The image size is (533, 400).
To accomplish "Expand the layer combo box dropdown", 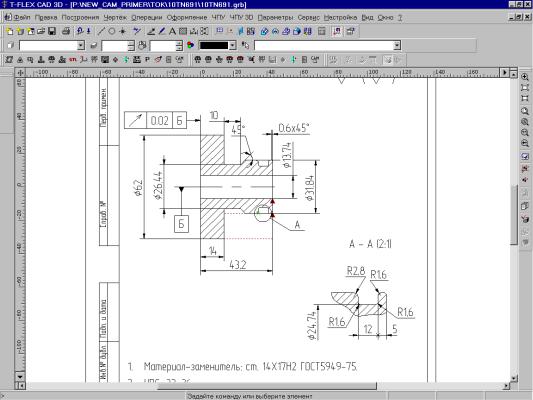I will 81,45.
